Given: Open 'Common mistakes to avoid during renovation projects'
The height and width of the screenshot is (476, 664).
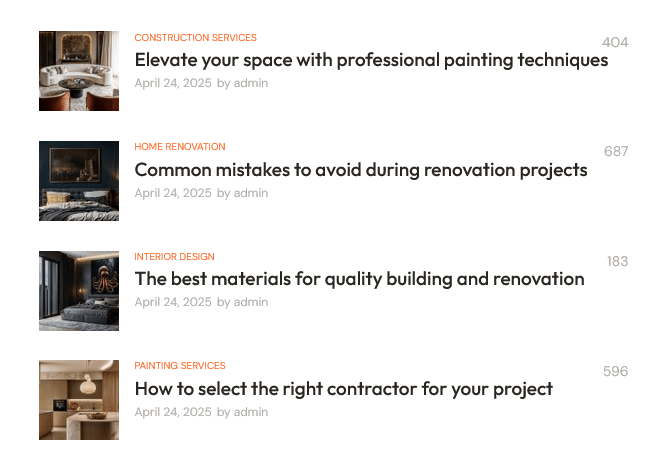Looking at the screenshot, I should [361, 170].
